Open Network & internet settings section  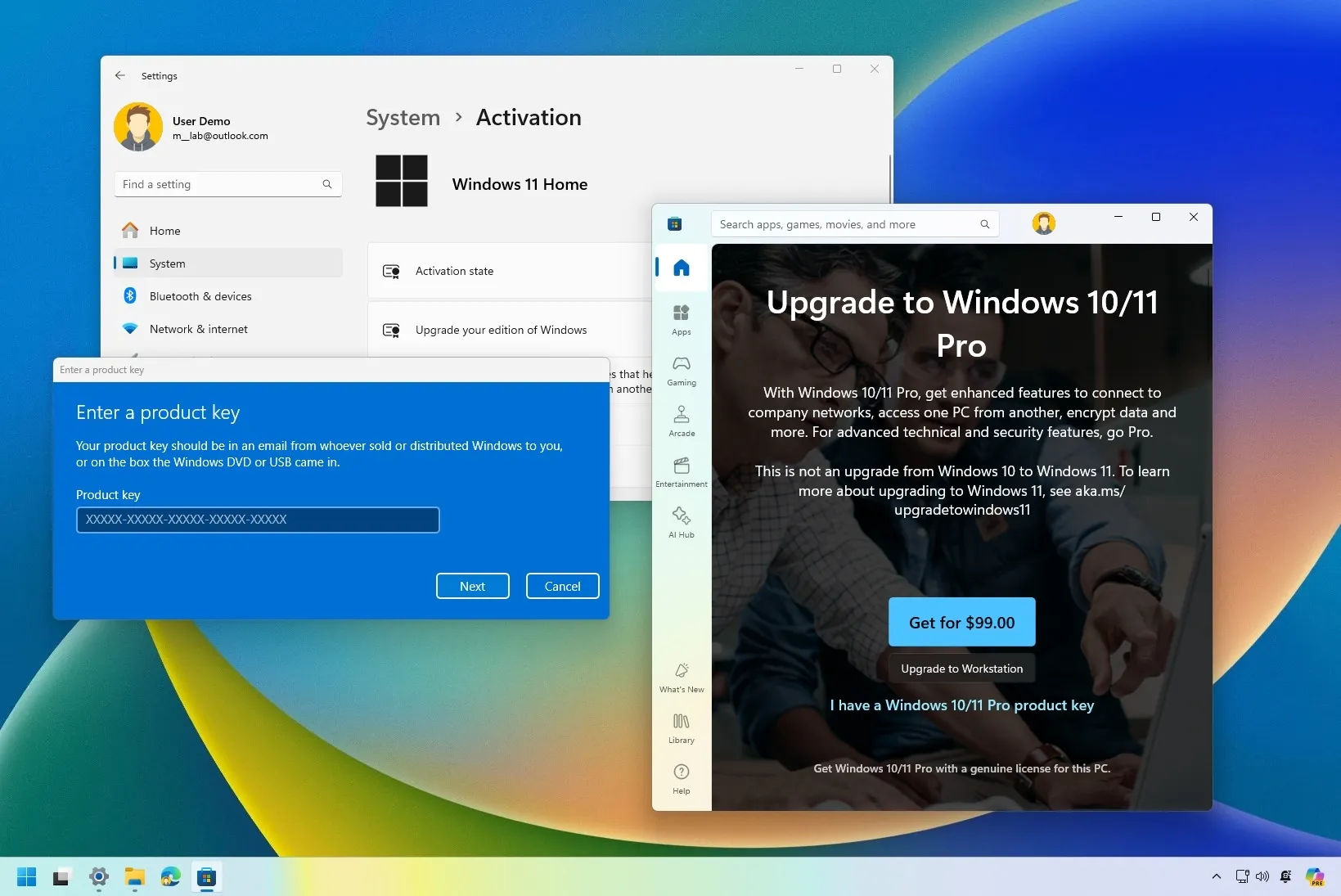(200, 328)
